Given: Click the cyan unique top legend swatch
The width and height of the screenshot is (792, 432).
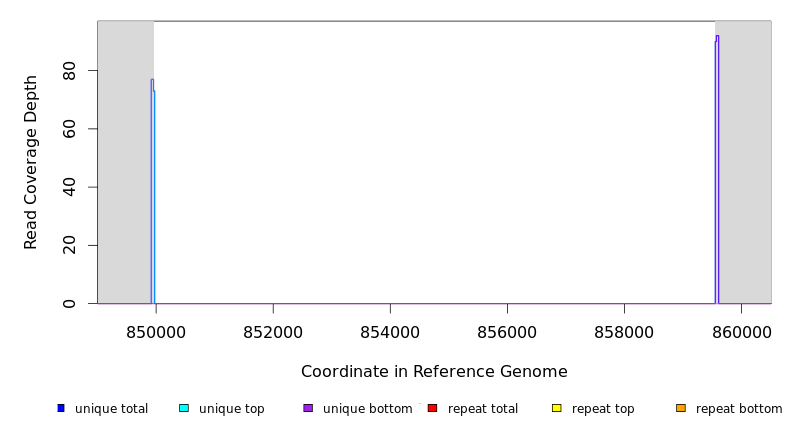Looking at the screenshot, I should coord(184,408).
